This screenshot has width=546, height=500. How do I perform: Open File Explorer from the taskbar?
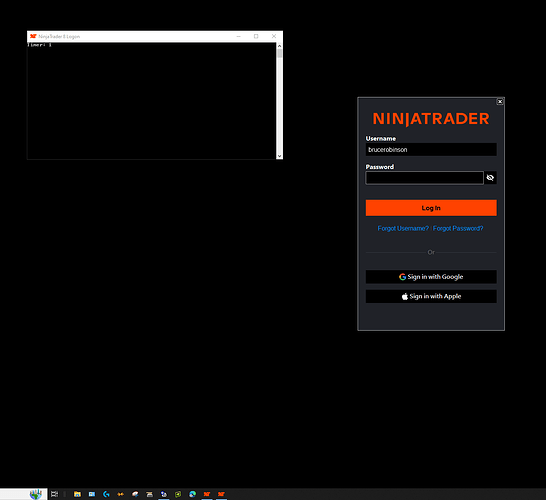[77, 494]
